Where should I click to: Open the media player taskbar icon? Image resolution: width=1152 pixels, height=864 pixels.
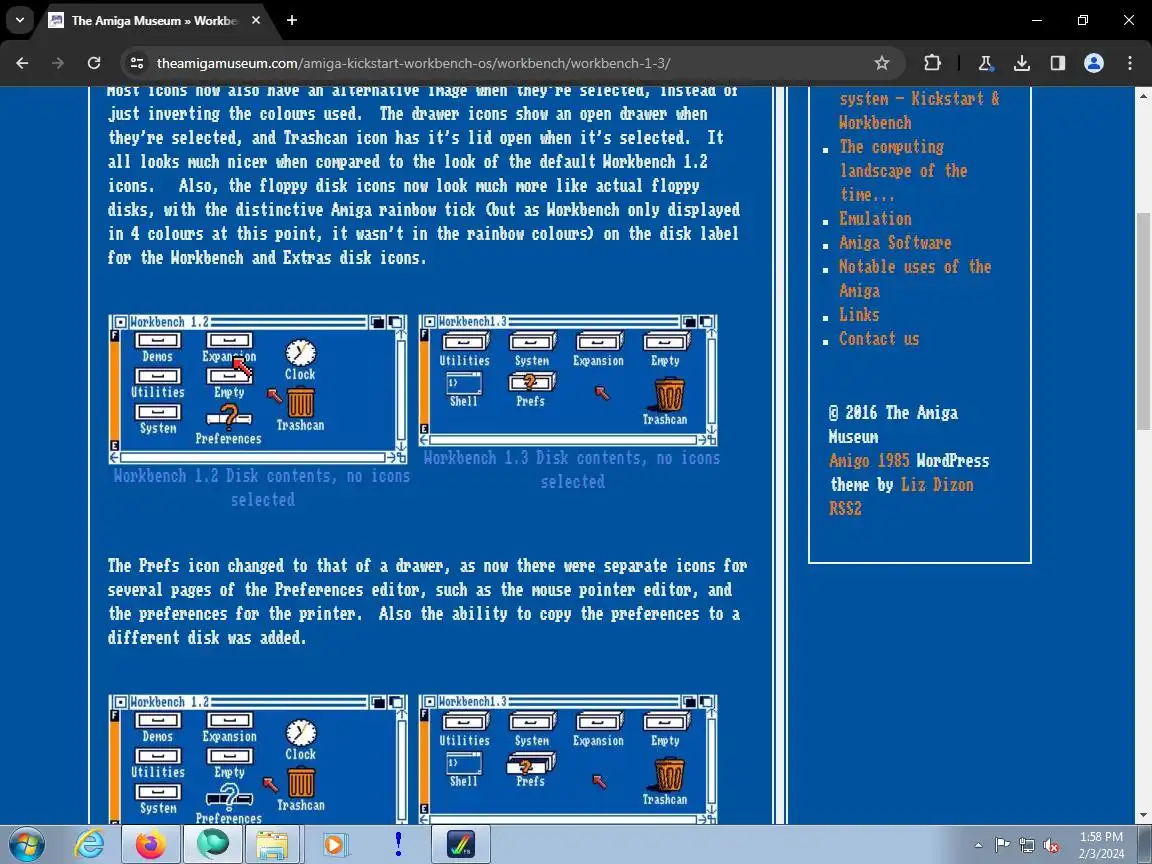(x=335, y=845)
